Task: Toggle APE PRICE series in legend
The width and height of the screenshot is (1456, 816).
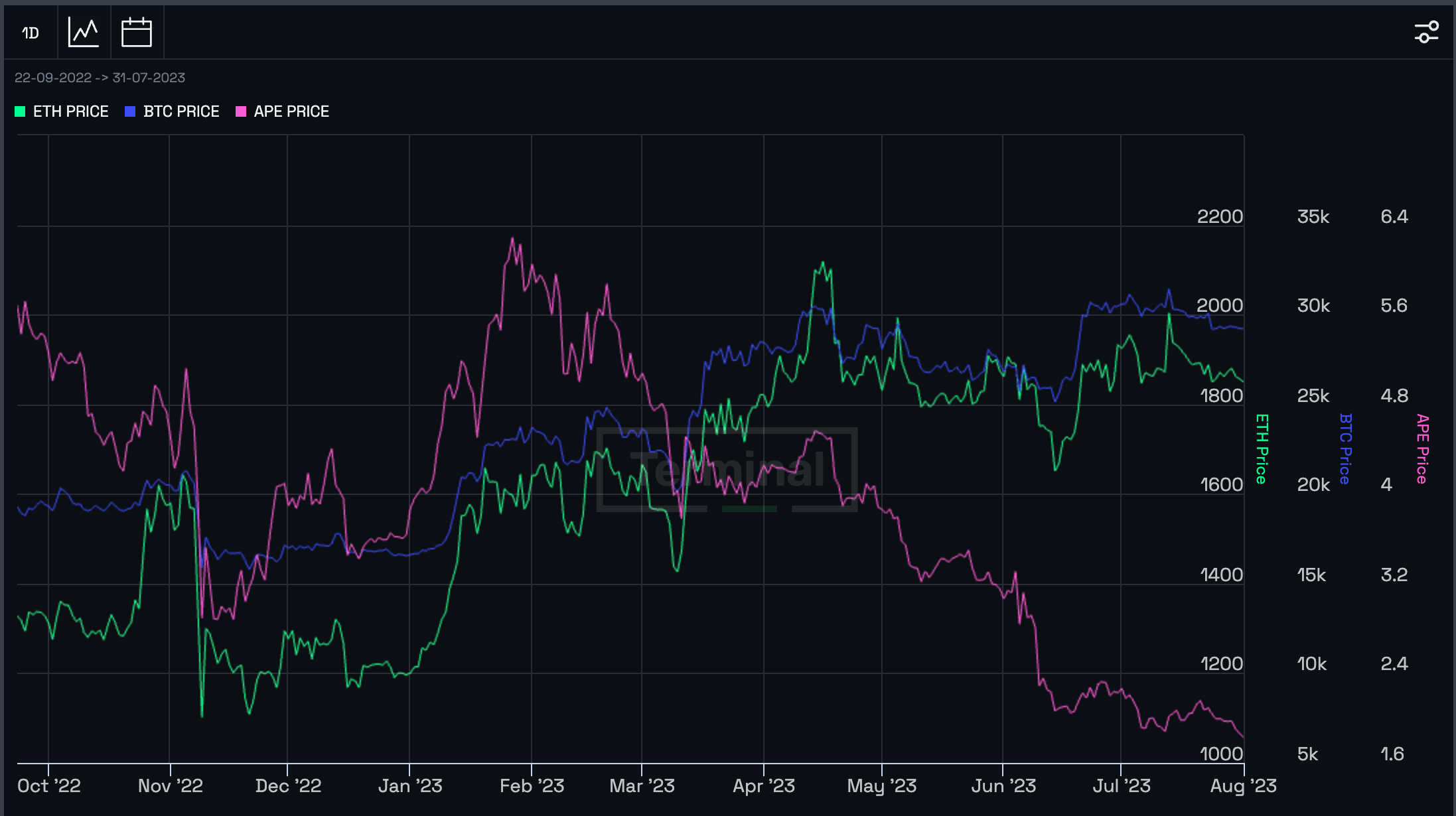Action: [283, 111]
